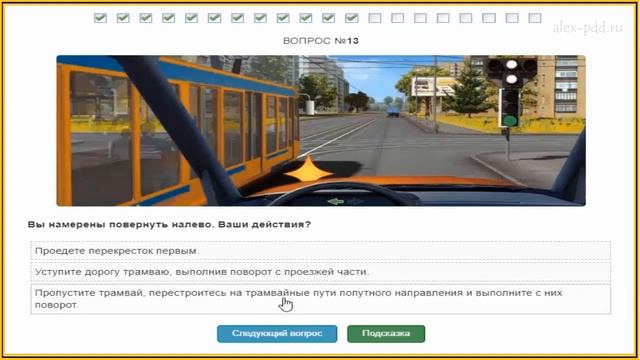Screen dimensions: 640x360
Task: Jump to question 13, first unchecked box
Action: (375, 18)
